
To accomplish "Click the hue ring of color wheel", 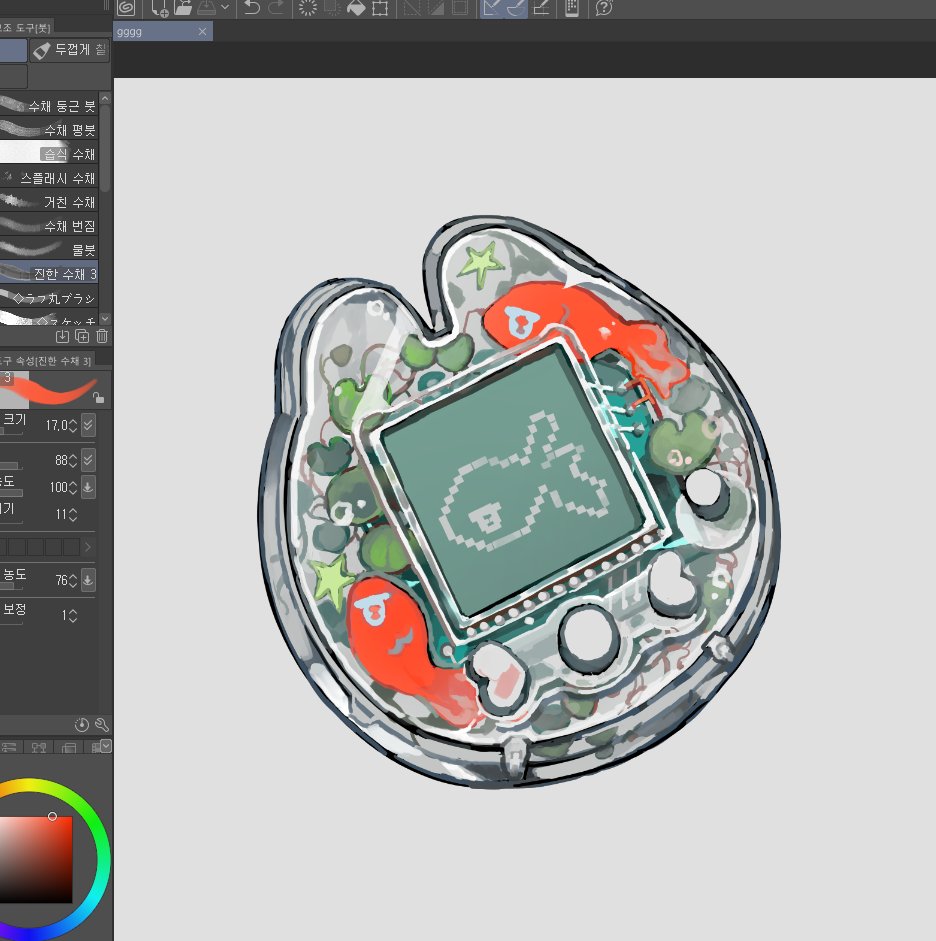I will click(x=103, y=859).
